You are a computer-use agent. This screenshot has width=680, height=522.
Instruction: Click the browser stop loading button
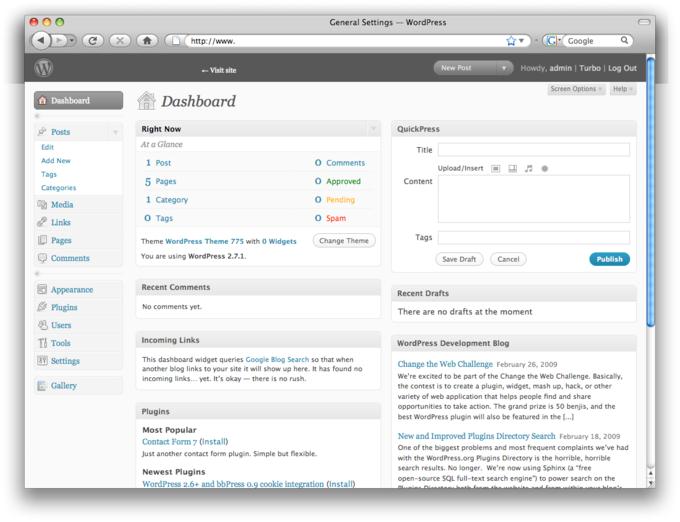point(120,41)
